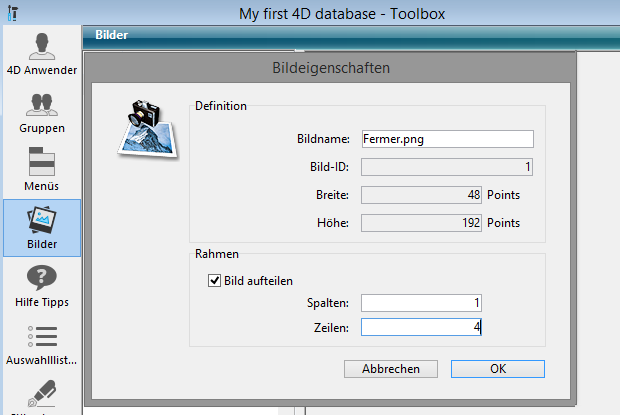
Task: Open the 4D Anwender section
Action: (42, 54)
